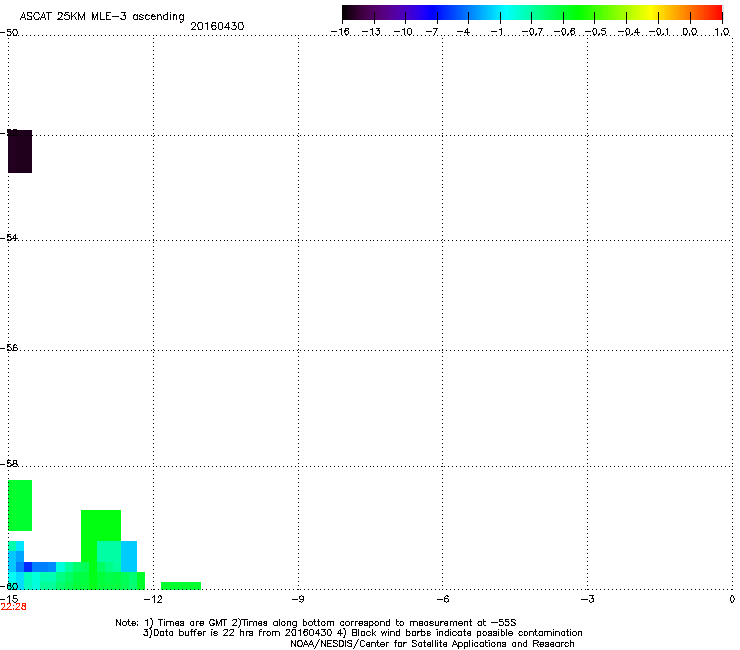Image resolution: width=740 pixels, height=650 pixels.
Task: Click the -12 longitude axis label
Action: pos(152,599)
